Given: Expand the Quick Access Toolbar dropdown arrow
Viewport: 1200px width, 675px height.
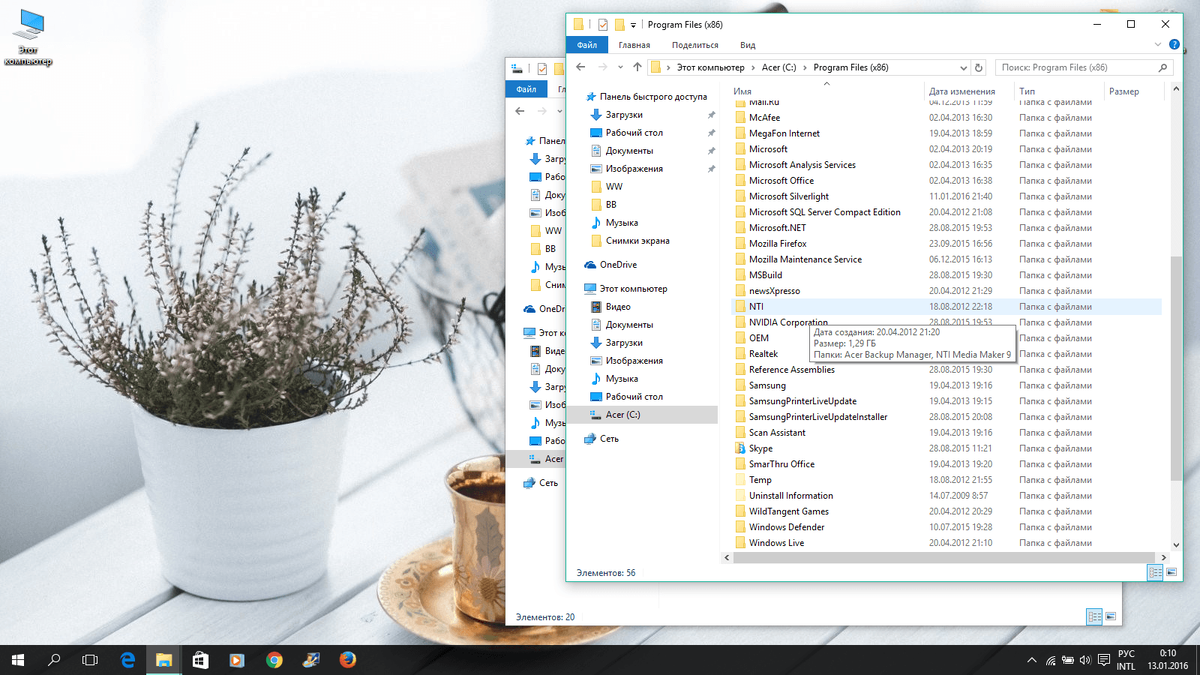Looking at the screenshot, I should (x=632, y=24).
